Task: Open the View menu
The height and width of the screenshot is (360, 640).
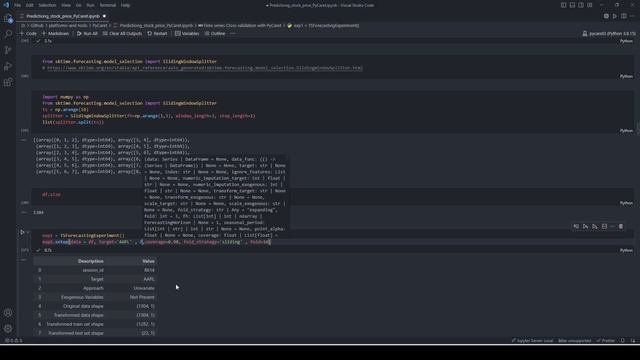Action: [66, 5]
